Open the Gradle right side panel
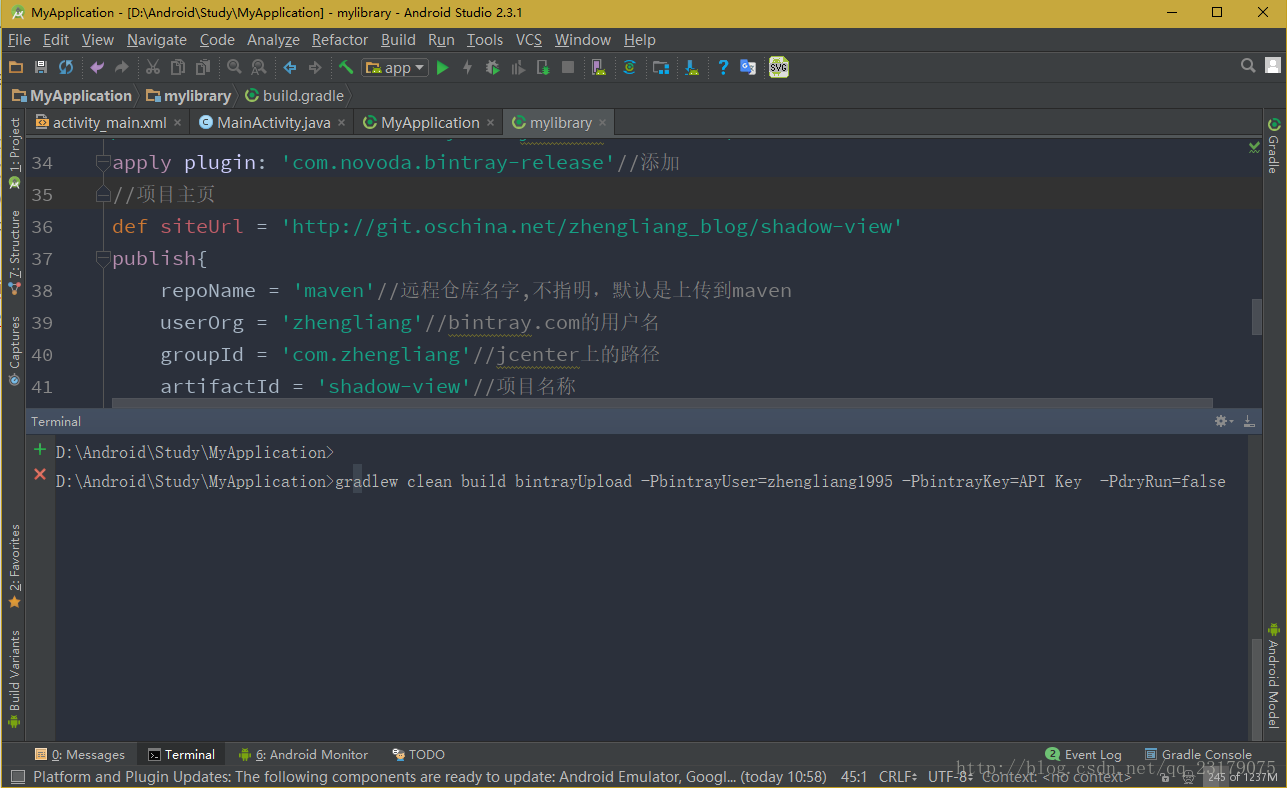This screenshot has height=788, width=1287. pos(1273,146)
